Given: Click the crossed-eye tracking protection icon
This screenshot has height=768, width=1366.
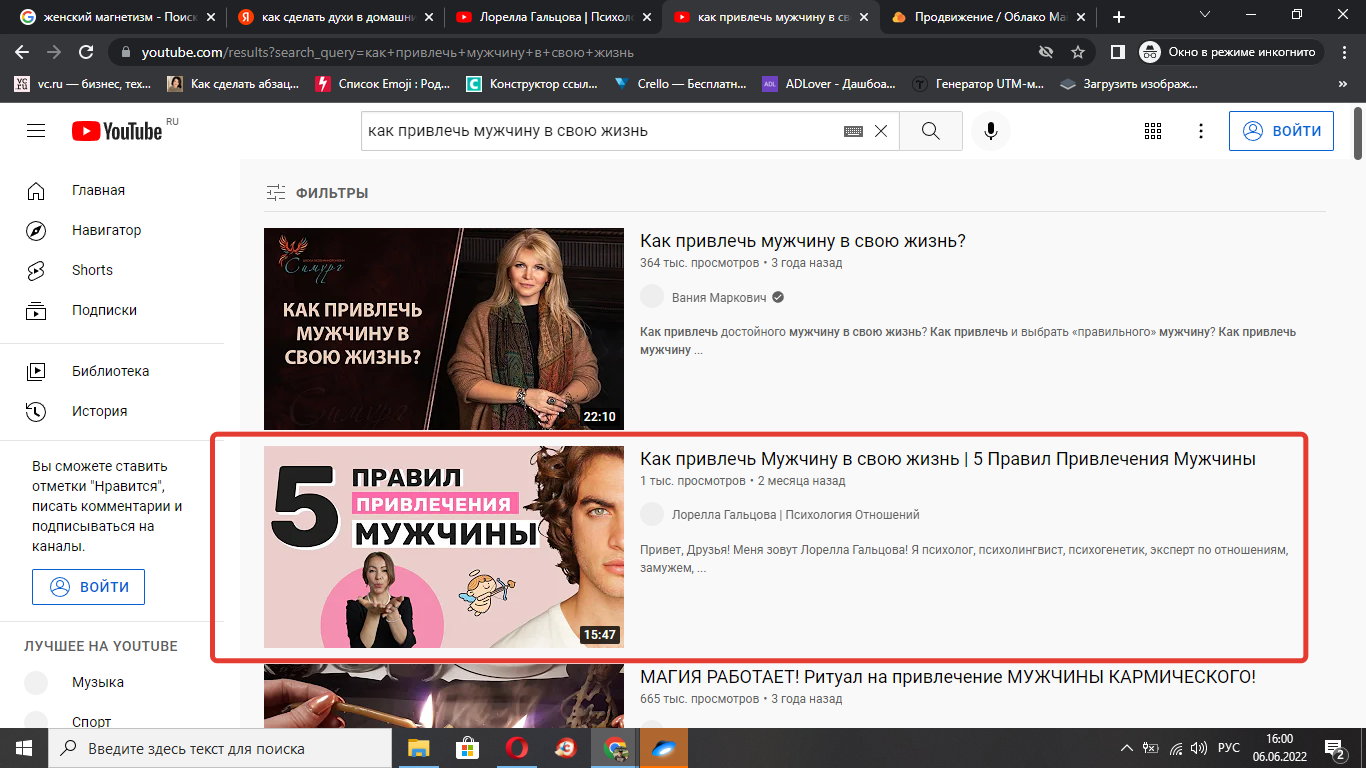Looking at the screenshot, I should pos(1046,52).
